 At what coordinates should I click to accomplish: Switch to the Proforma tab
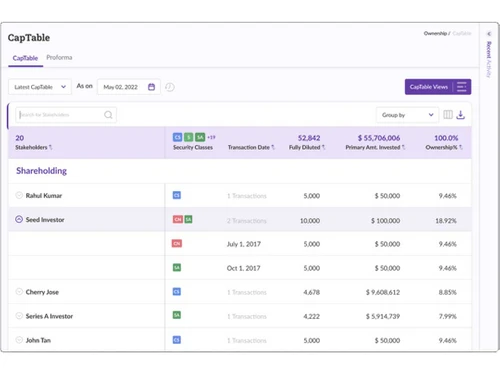[59, 57]
